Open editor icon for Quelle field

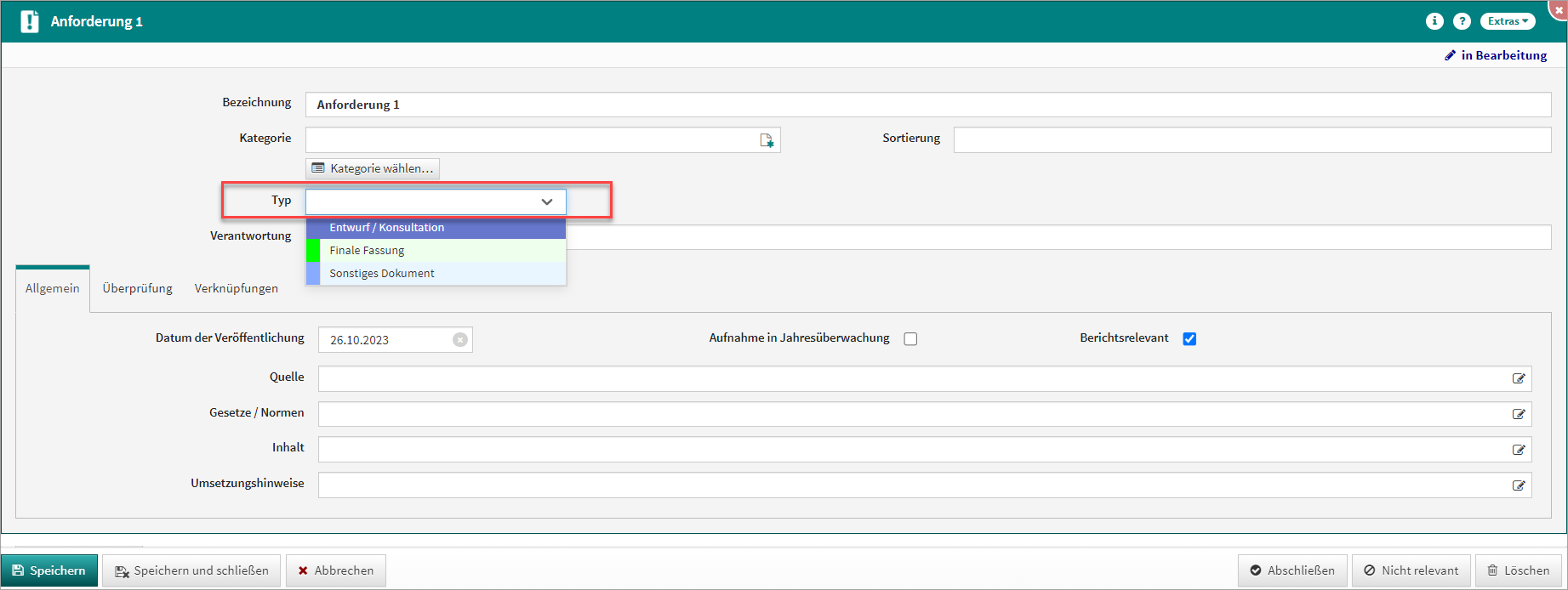[1519, 379]
